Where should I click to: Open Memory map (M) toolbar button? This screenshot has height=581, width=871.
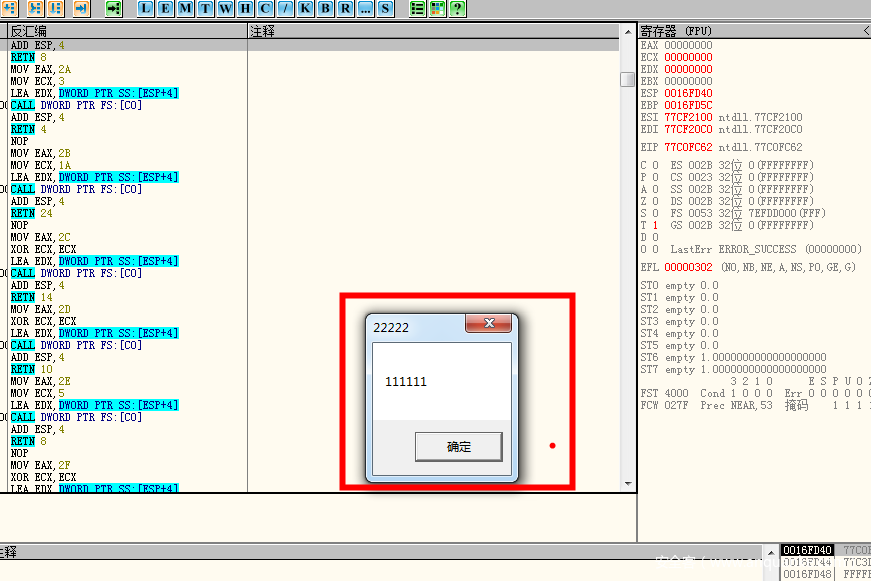coord(185,9)
